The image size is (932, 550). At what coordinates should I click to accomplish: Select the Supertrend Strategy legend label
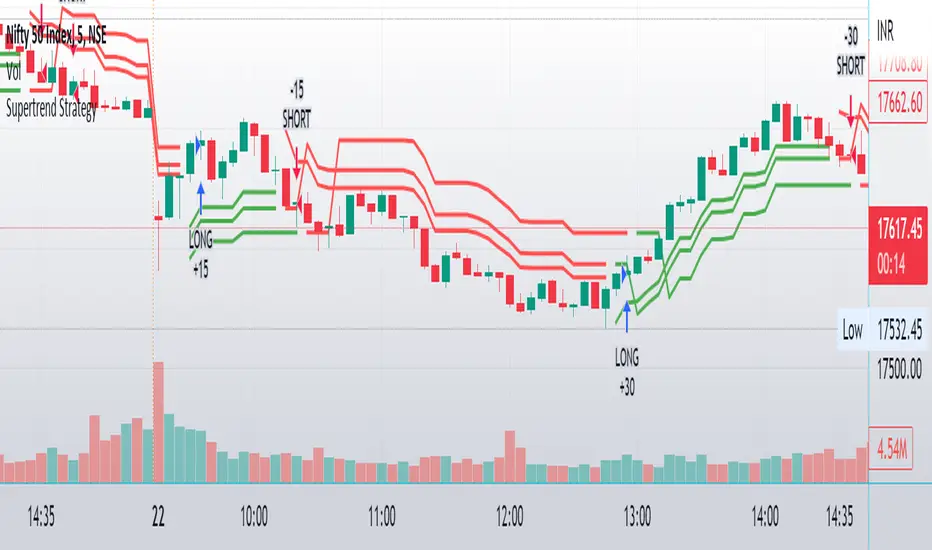click(x=52, y=111)
